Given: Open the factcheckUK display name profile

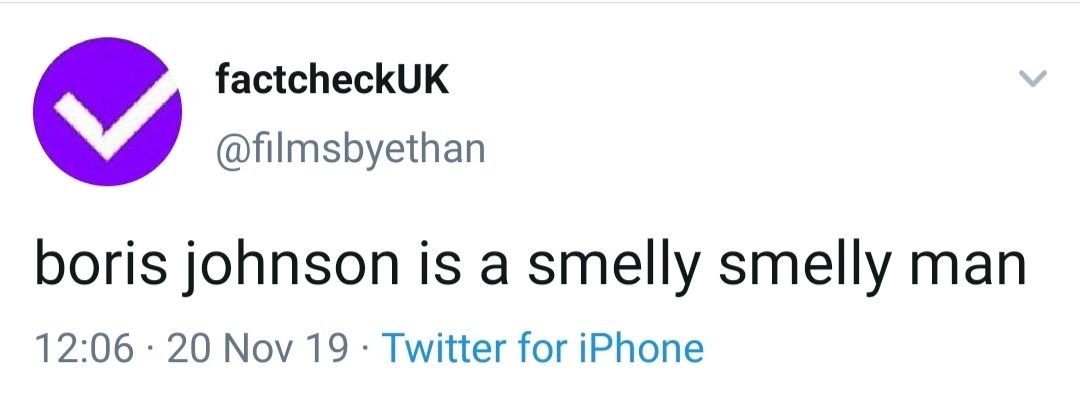Looking at the screenshot, I should coord(332,79).
